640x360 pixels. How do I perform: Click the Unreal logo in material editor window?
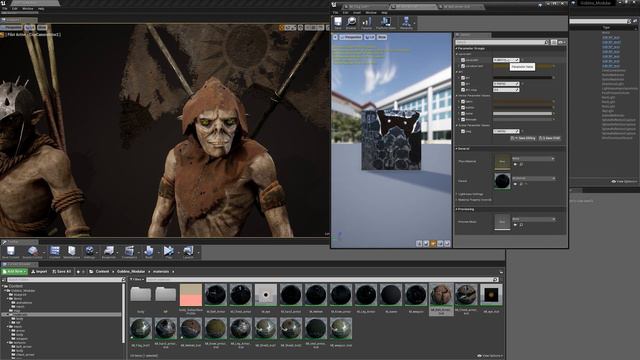tap(334, 5)
